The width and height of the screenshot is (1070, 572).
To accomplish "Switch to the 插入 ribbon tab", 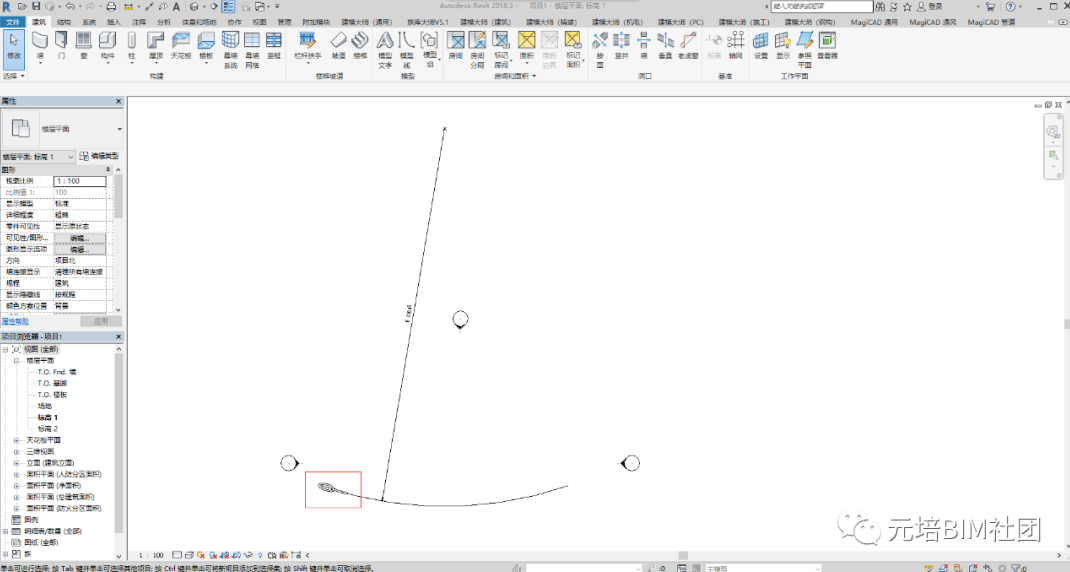I will tap(114, 22).
